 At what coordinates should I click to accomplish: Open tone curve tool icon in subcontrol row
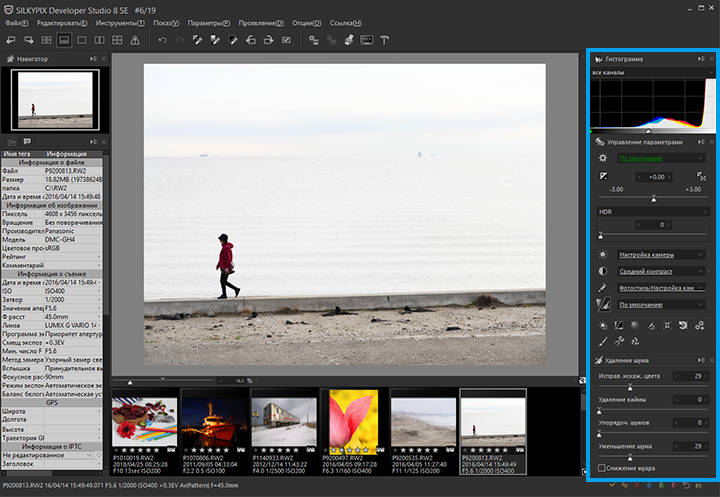pyautogui.click(x=619, y=325)
